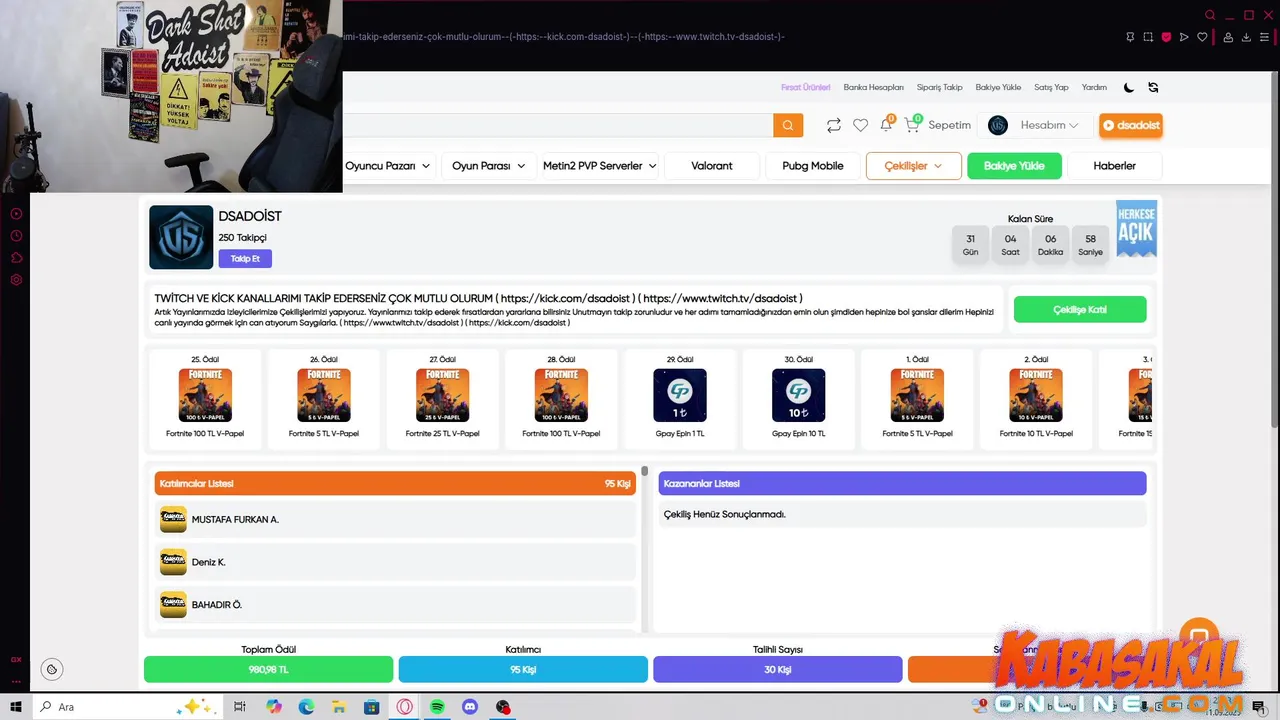
Task: Open Opera GX settings gear in sidebar
Action: pos(16,280)
